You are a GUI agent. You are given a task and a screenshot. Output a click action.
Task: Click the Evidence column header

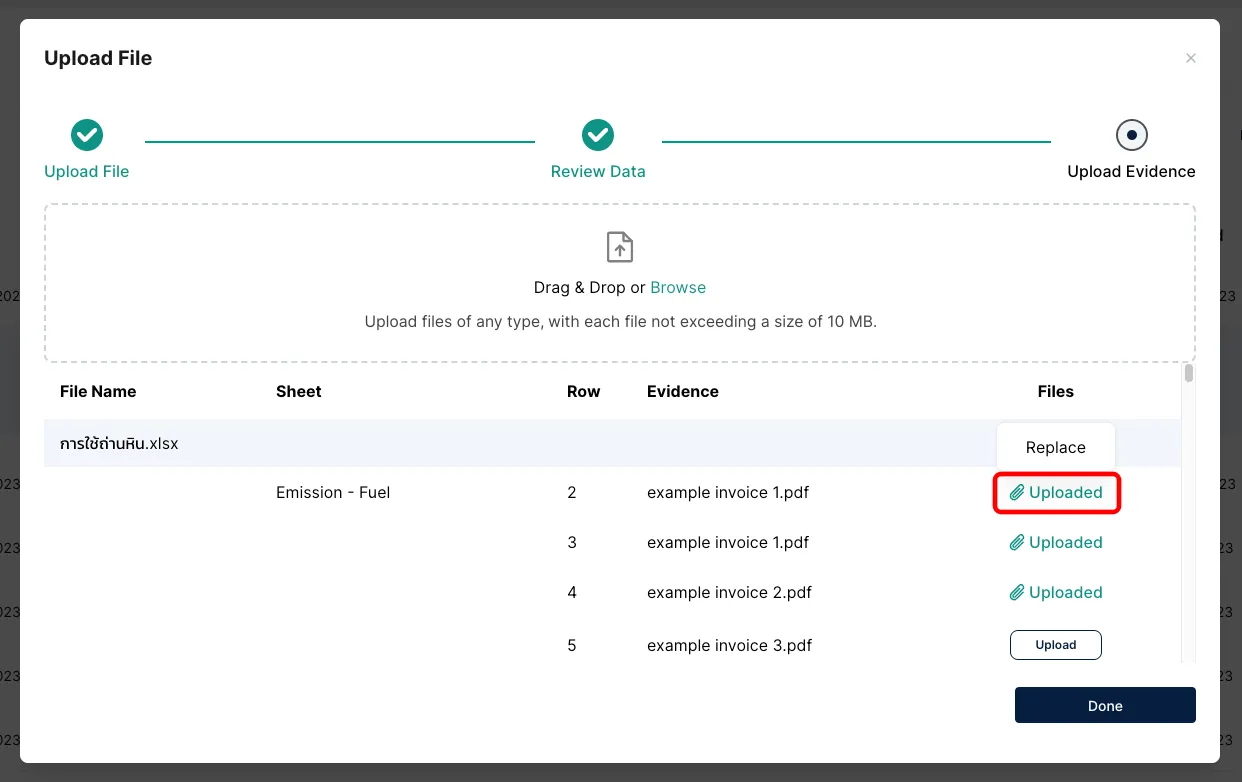(x=683, y=392)
